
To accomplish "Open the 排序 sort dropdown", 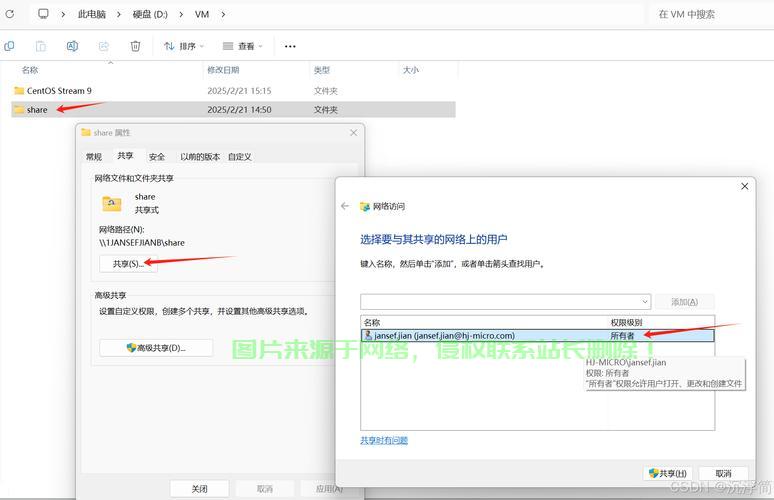I will point(184,46).
